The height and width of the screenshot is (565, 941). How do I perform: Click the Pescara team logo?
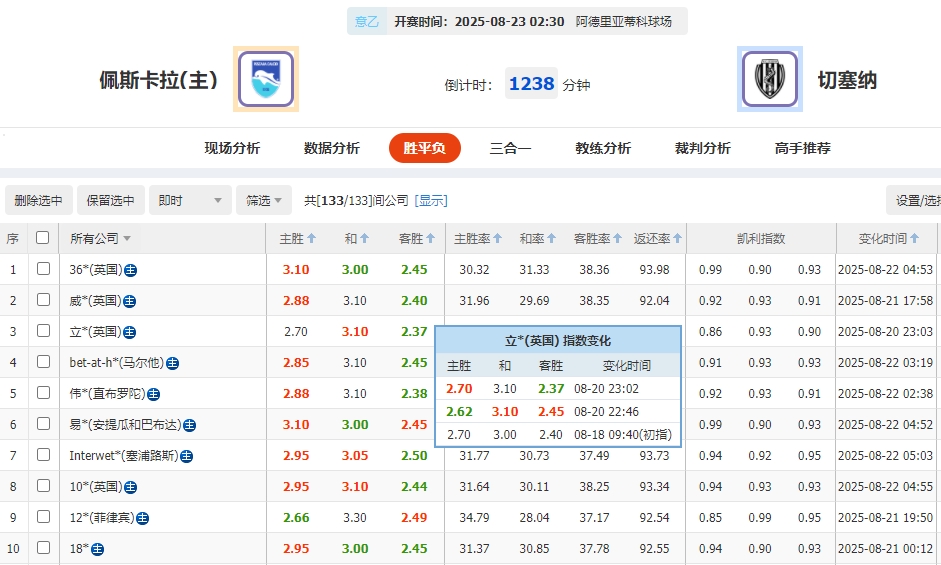(266, 79)
